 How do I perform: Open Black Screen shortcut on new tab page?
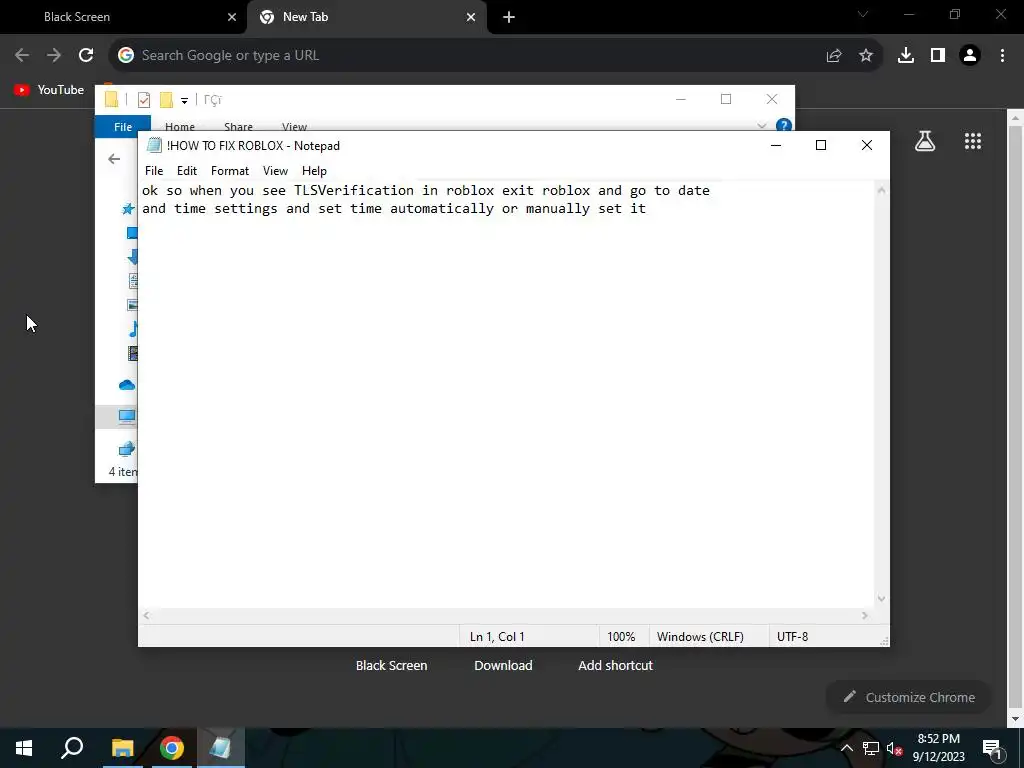click(x=391, y=665)
